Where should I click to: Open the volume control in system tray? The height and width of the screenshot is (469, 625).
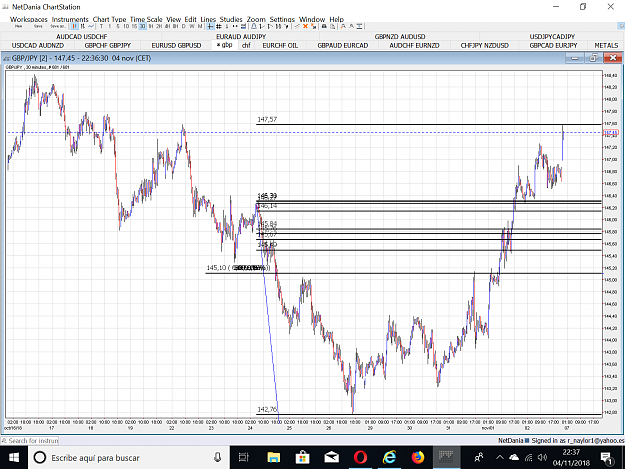pyautogui.click(x=542, y=457)
